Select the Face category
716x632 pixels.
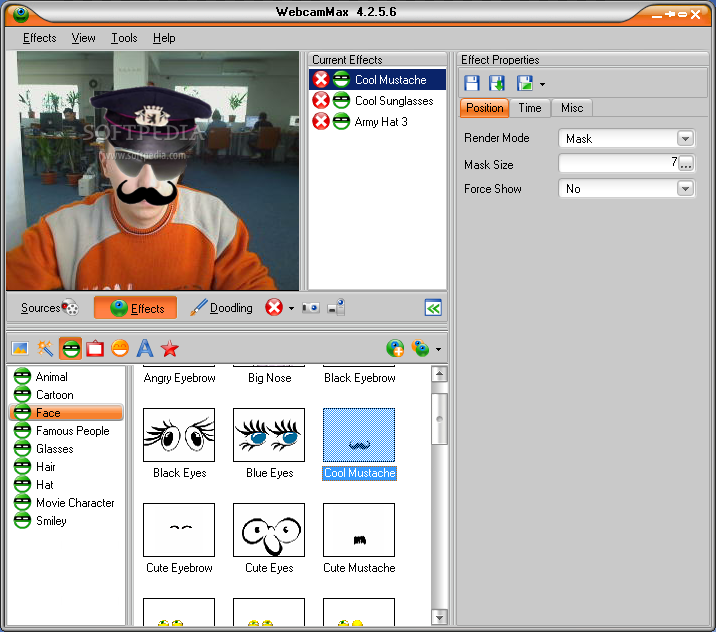point(66,413)
